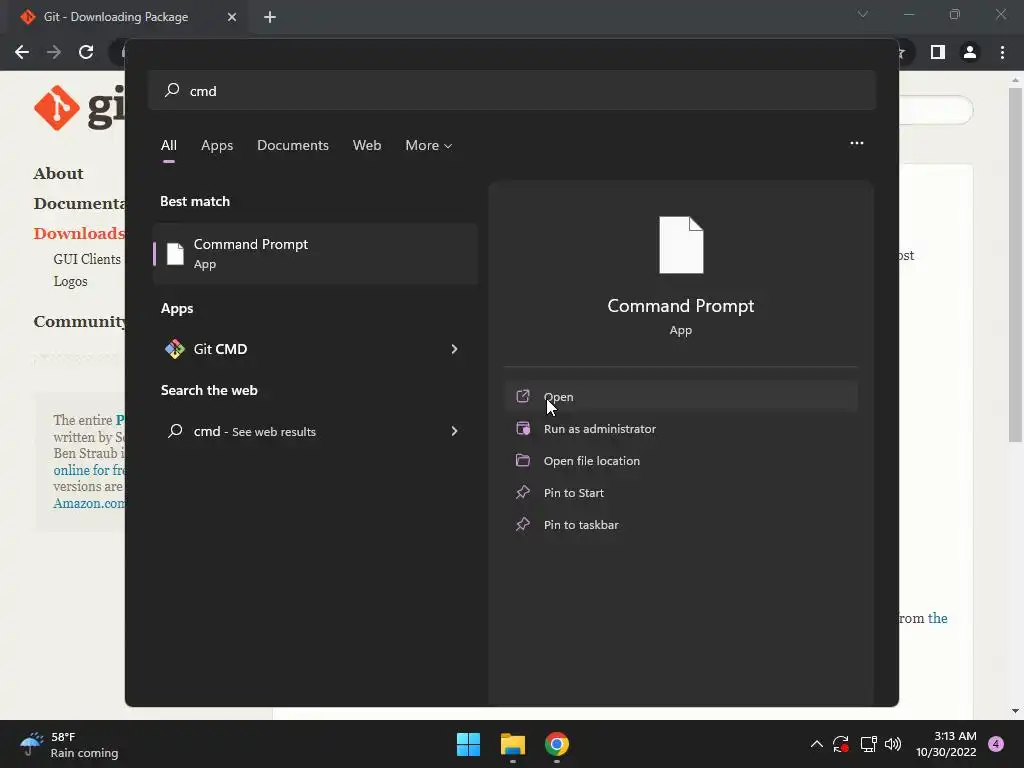This screenshot has width=1024, height=768.
Task: Choose Run as administrator
Action: click(681, 428)
